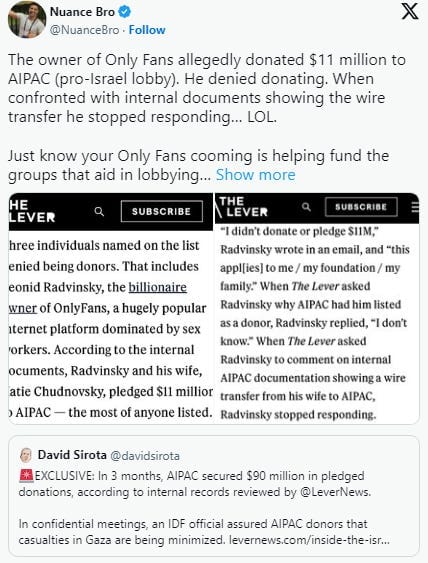428x563 pixels.
Task: Open the @davidsirota handle
Action: coord(145,456)
